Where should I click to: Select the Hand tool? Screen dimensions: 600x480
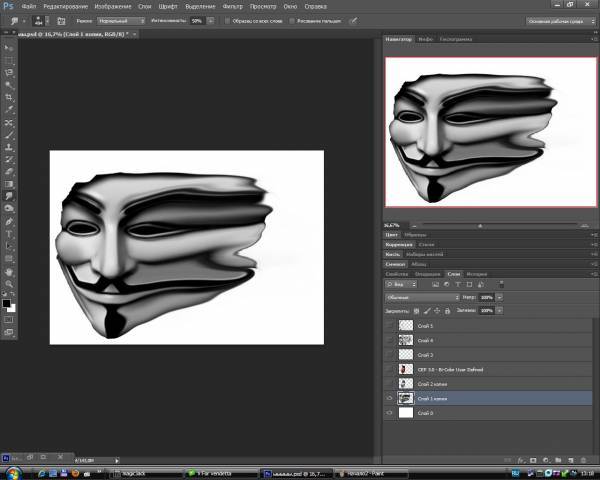pos(9,271)
